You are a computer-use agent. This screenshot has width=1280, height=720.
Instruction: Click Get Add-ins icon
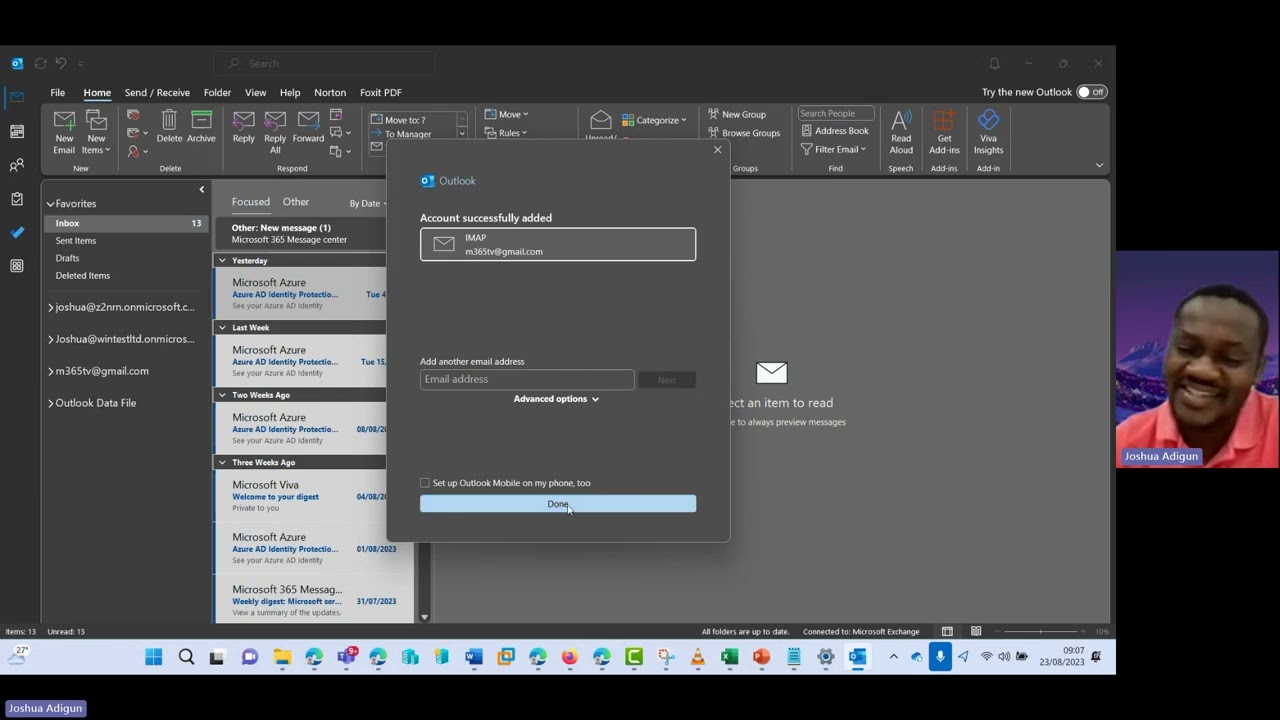point(944,133)
